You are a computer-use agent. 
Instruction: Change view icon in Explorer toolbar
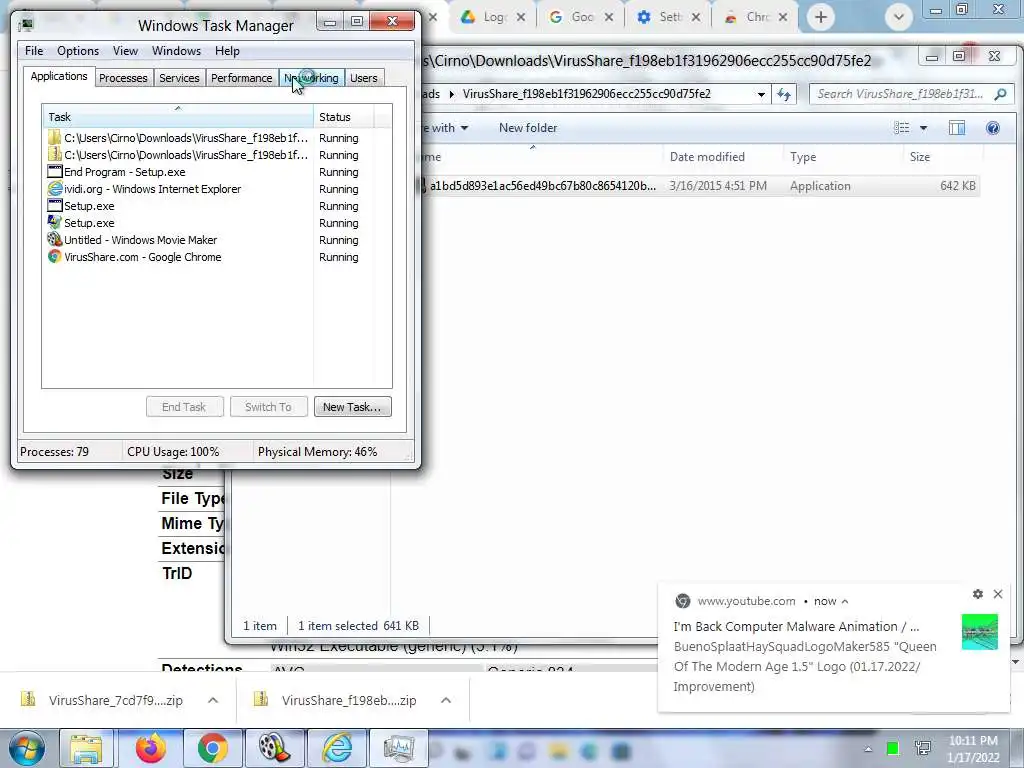point(902,128)
